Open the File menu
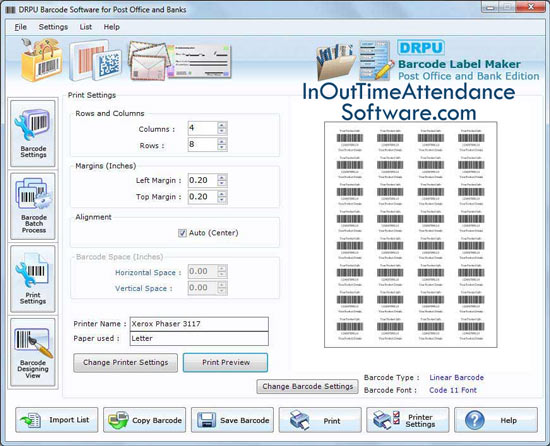The image size is (550, 446). pos(20,27)
